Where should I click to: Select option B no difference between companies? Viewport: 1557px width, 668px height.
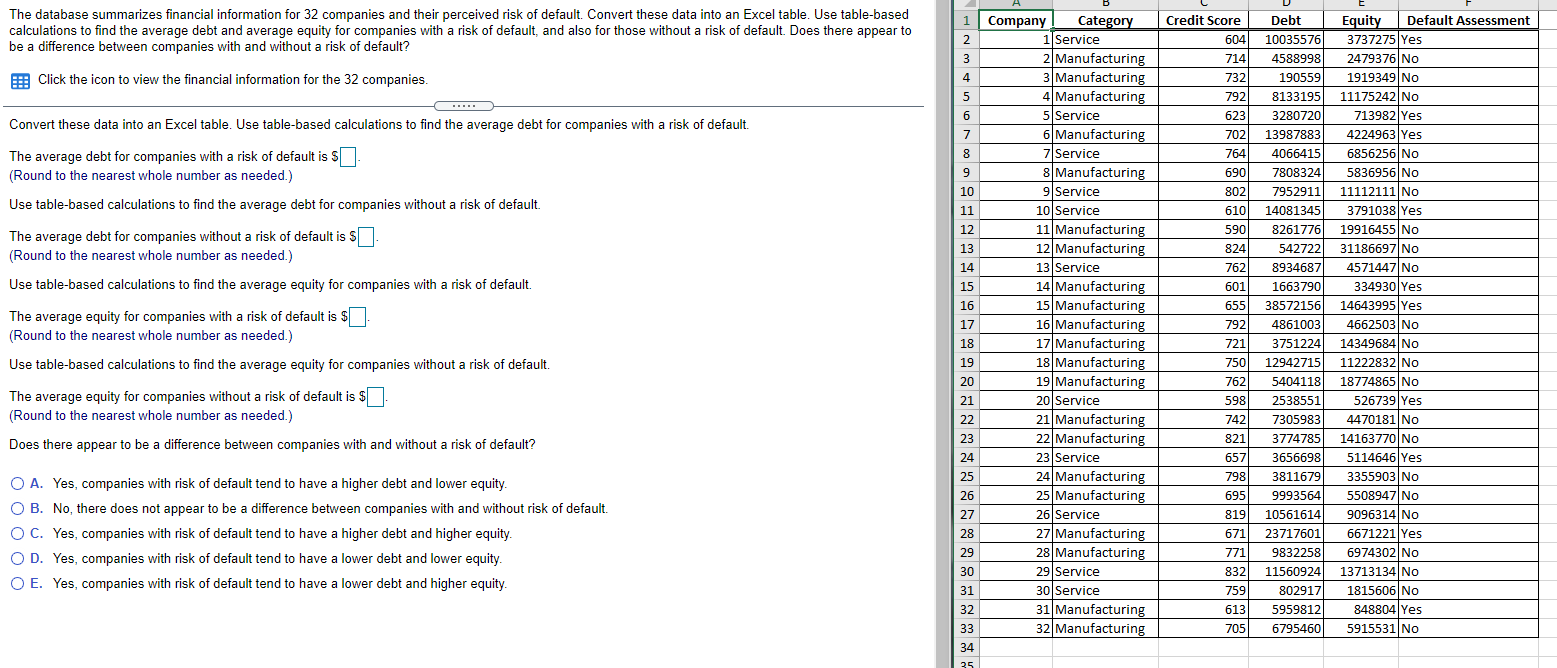pos(19,509)
